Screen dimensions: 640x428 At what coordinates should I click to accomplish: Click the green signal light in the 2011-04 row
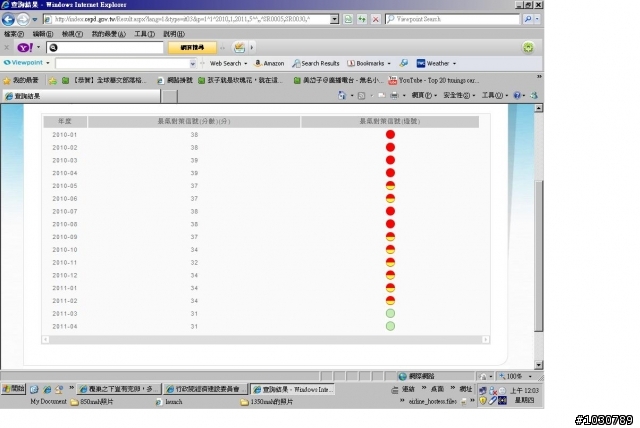390,326
